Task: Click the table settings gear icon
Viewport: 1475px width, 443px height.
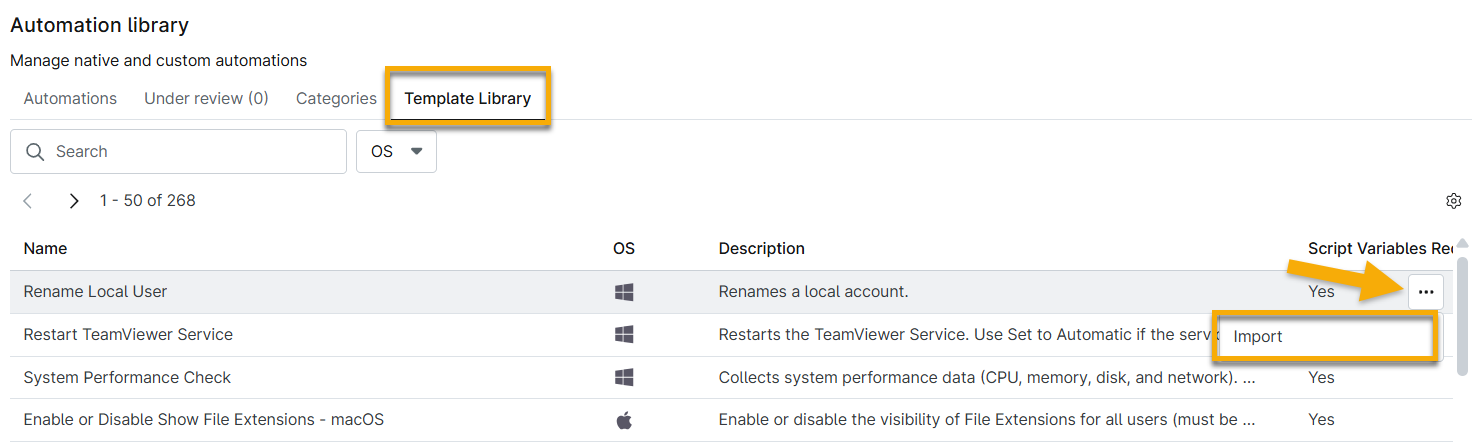Action: [1453, 201]
